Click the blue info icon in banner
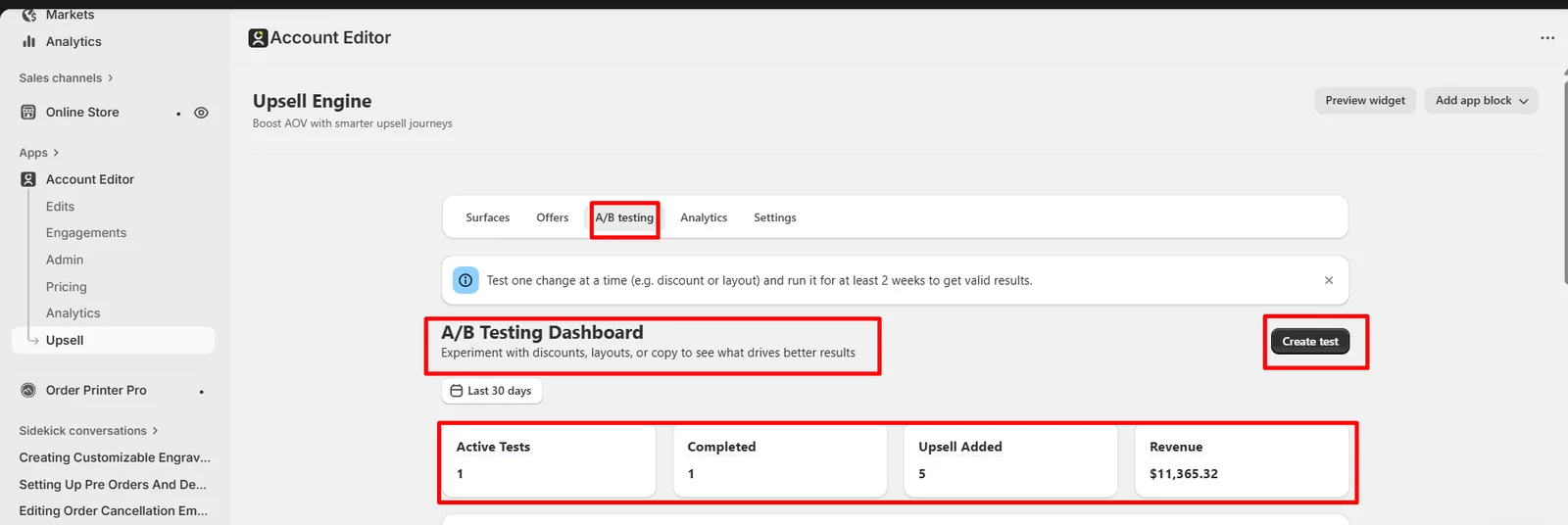The height and width of the screenshot is (525, 1568). pyautogui.click(x=465, y=280)
